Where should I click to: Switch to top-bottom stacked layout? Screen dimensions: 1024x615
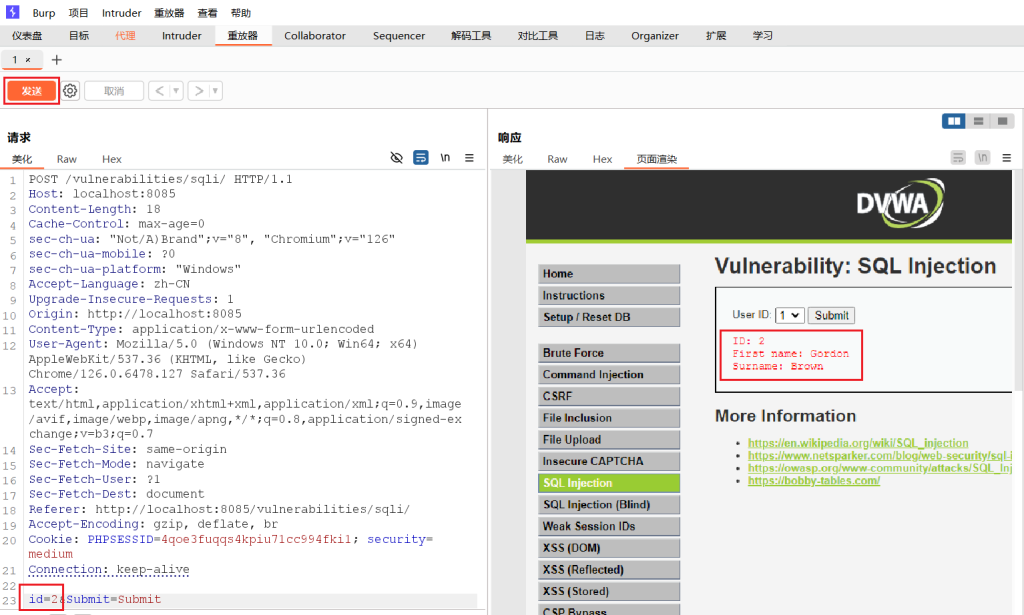[978, 121]
